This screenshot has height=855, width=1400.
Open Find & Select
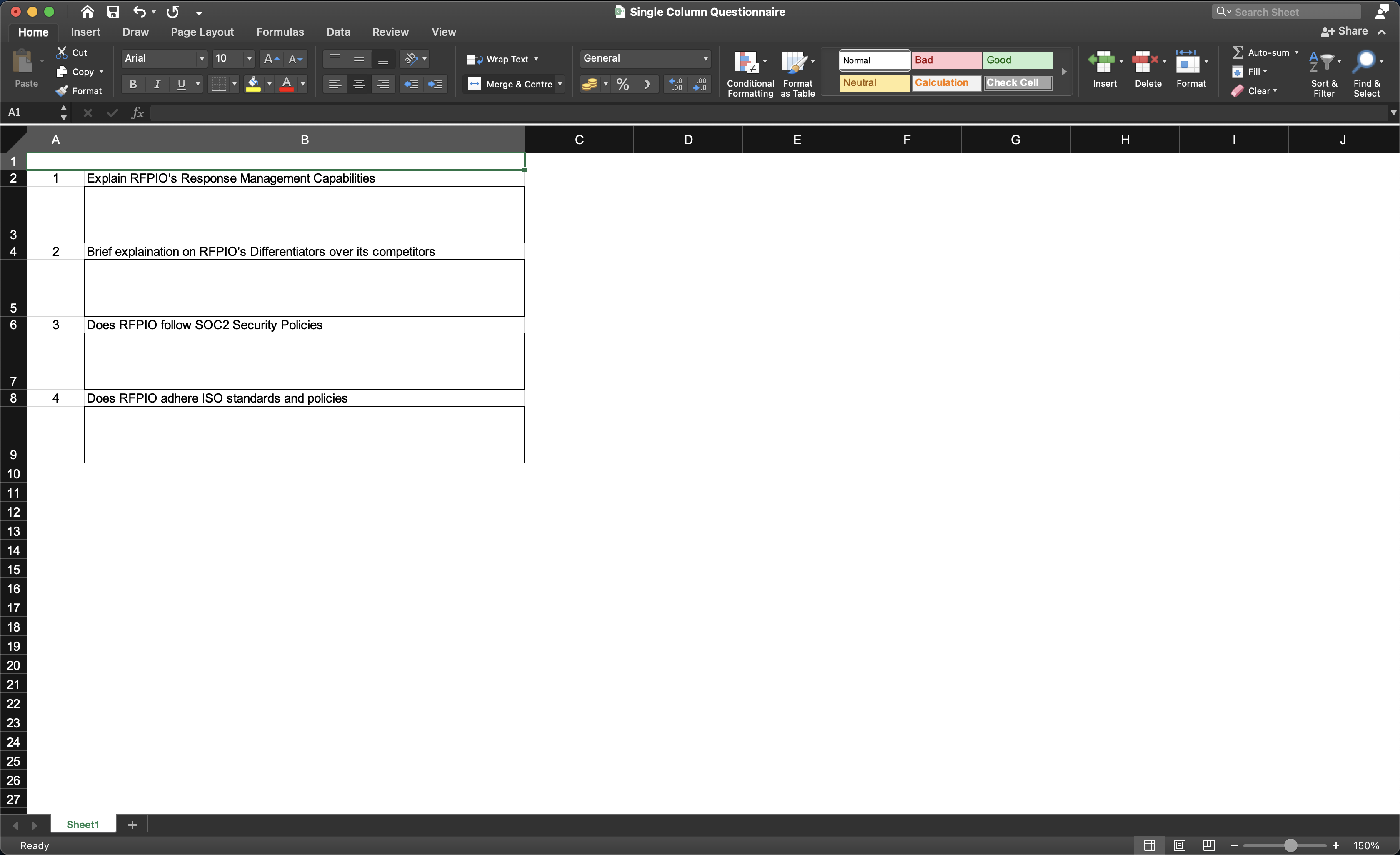1367,74
